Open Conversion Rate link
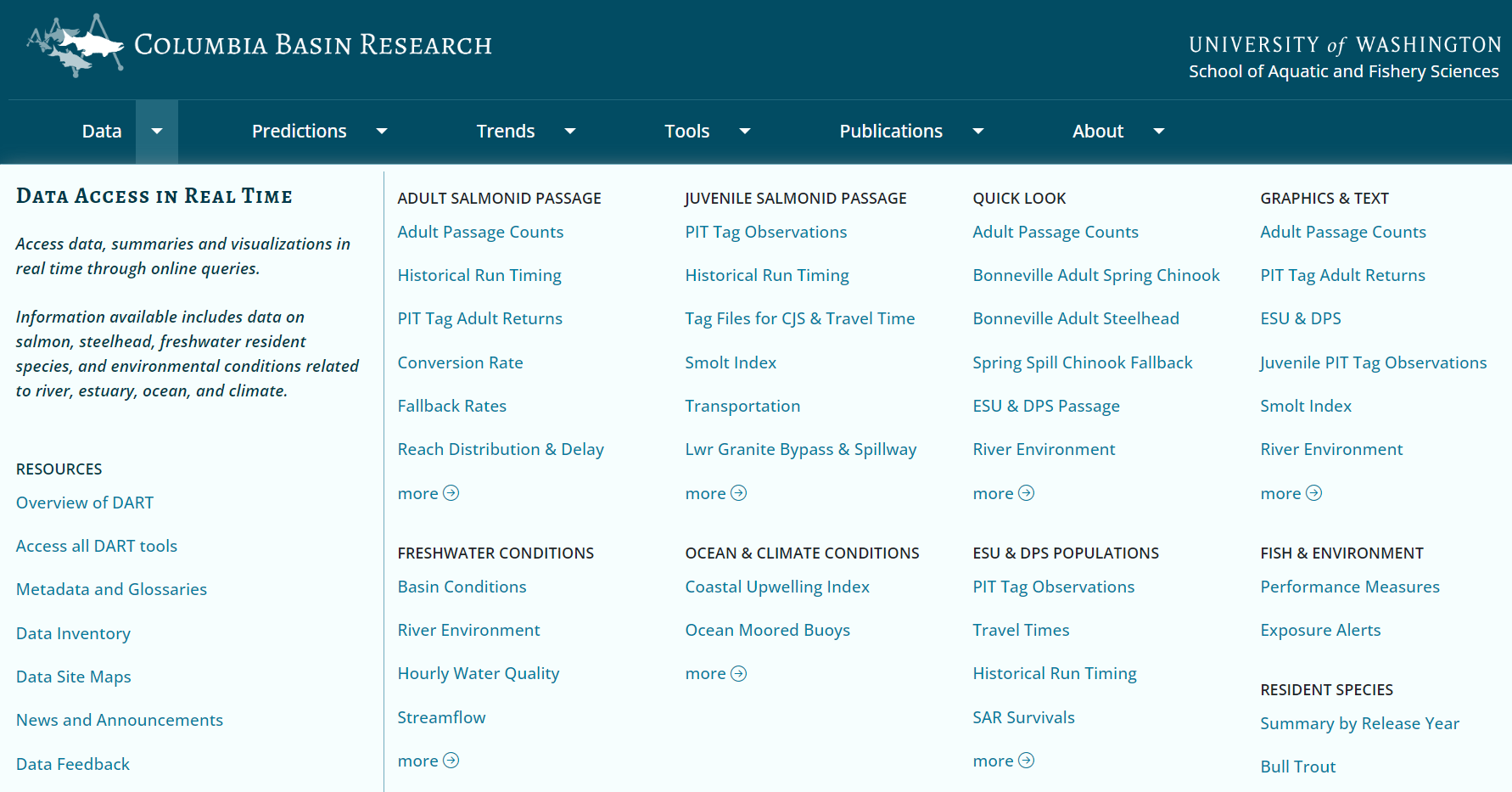Screen dimensions: 1512x792 coord(460,362)
